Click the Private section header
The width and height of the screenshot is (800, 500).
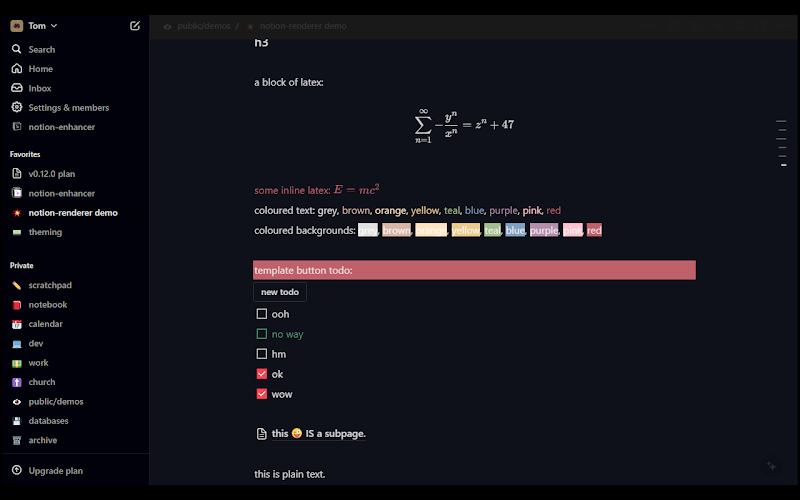click(x=21, y=265)
